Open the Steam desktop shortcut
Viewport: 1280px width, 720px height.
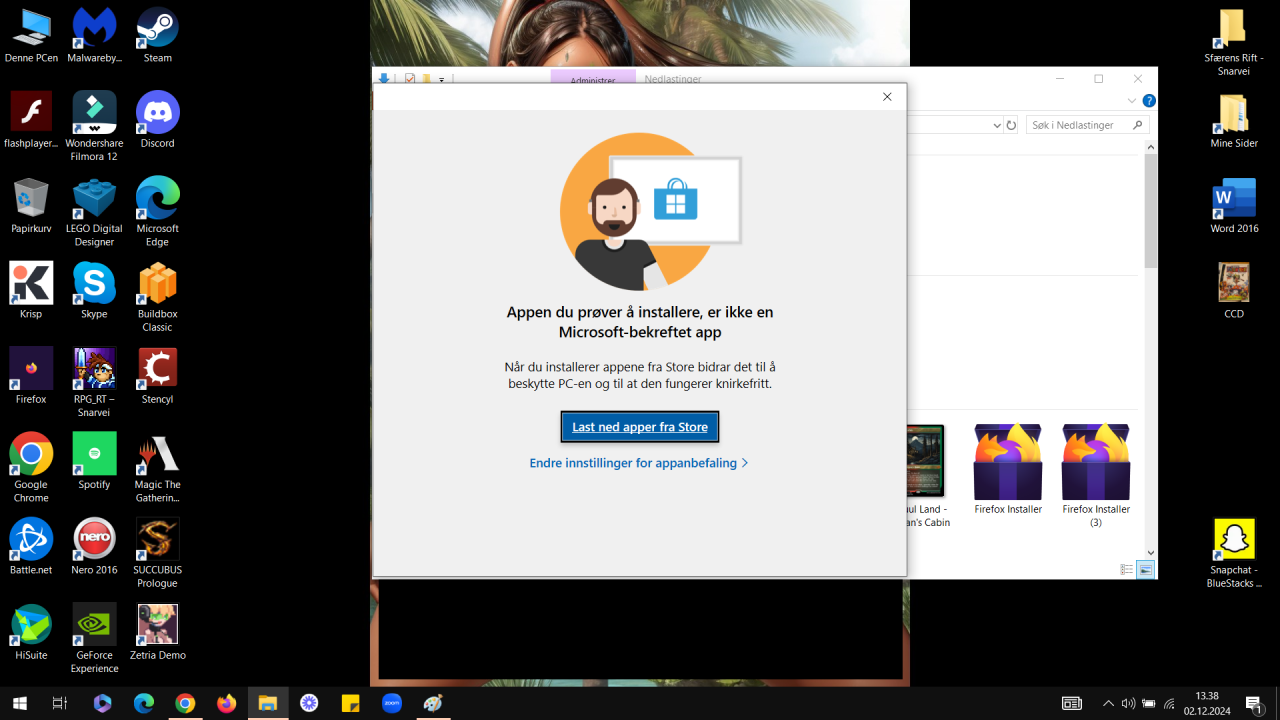(x=157, y=37)
